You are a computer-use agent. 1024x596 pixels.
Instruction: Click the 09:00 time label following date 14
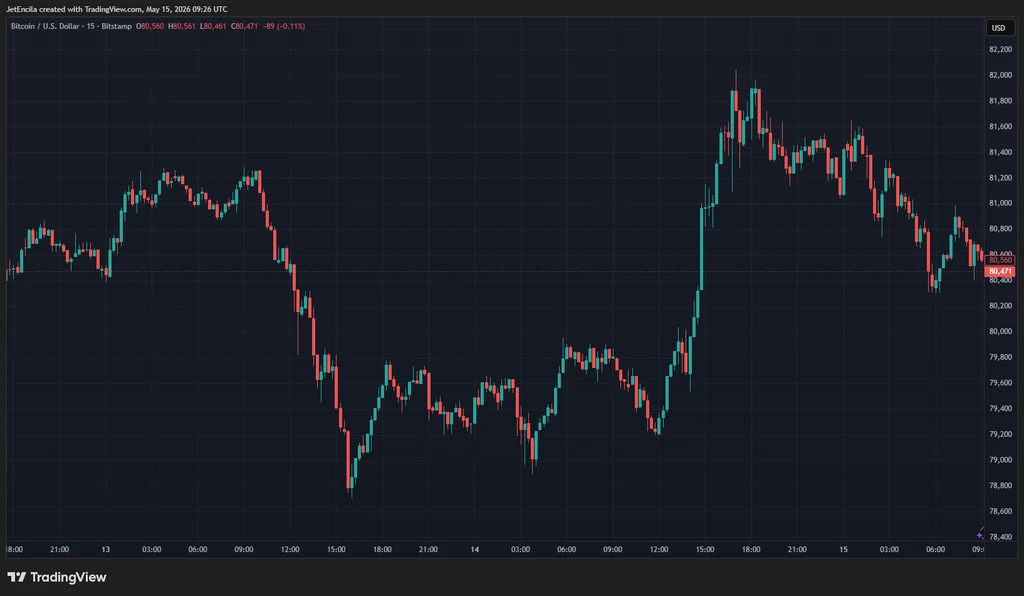[613, 550]
